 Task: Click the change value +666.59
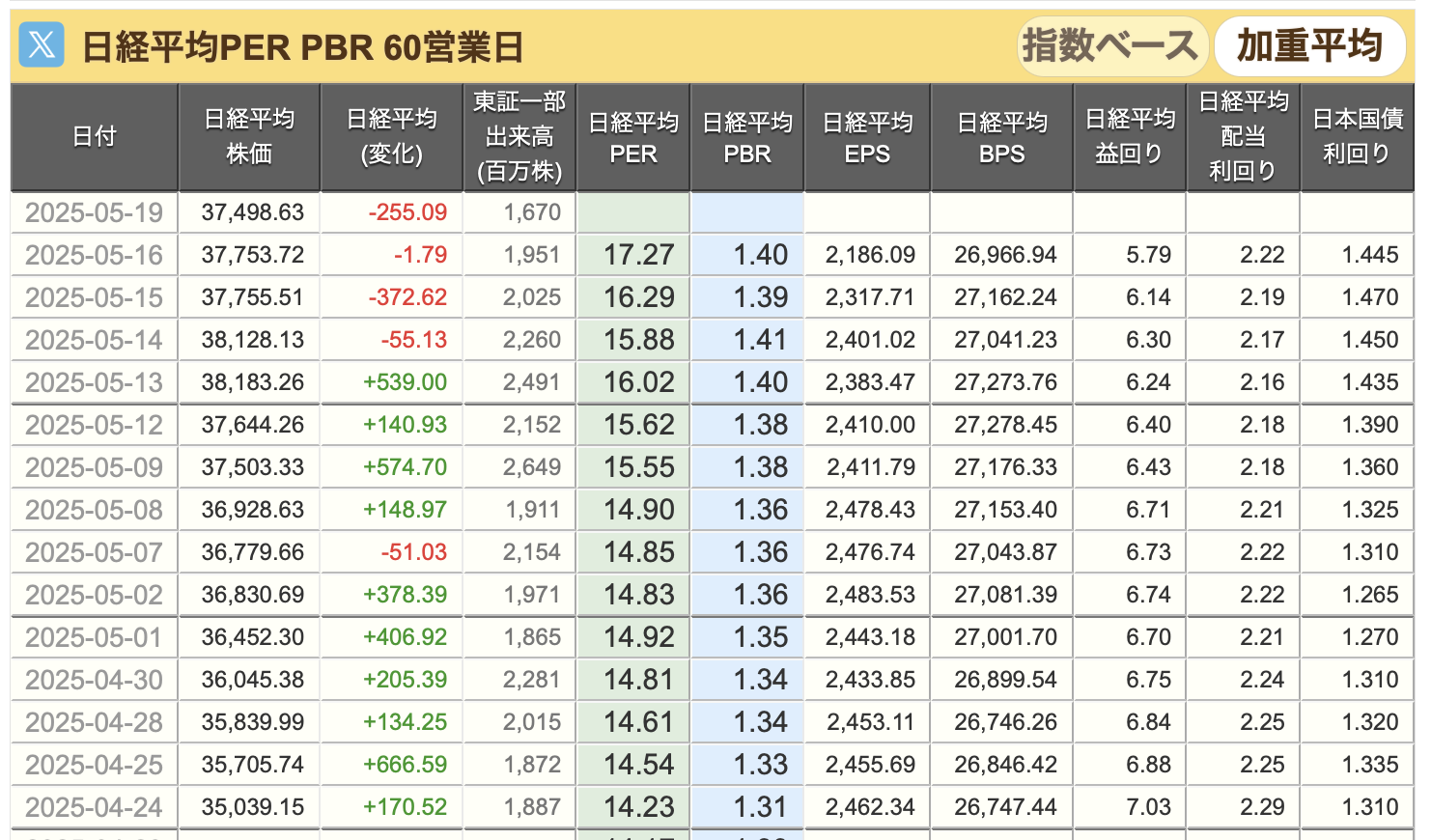[406, 765]
